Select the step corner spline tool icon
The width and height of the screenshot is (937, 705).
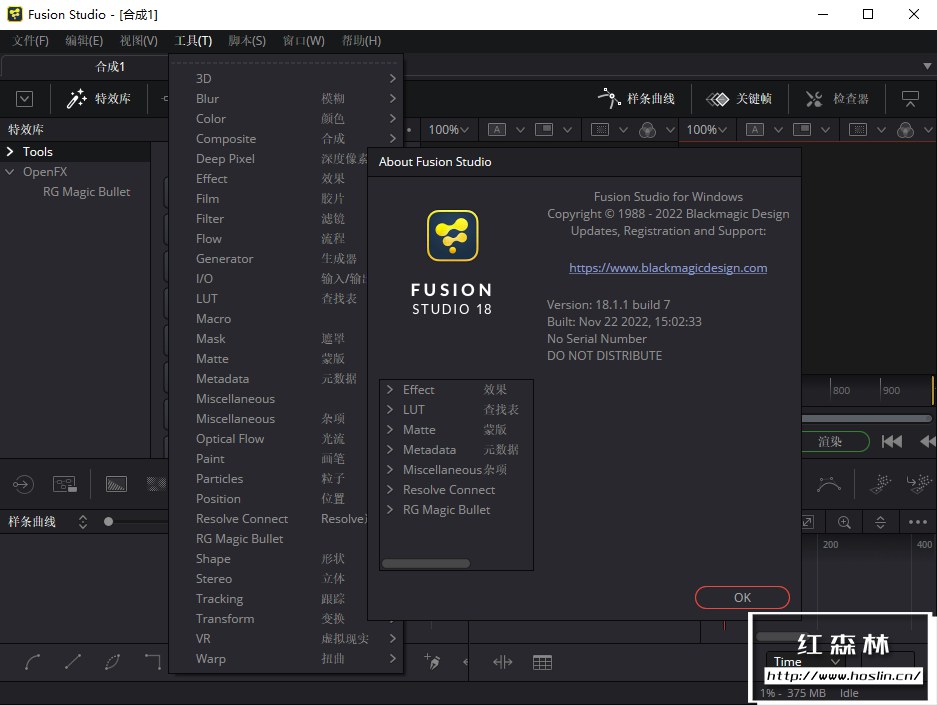[x=153, y=661]
